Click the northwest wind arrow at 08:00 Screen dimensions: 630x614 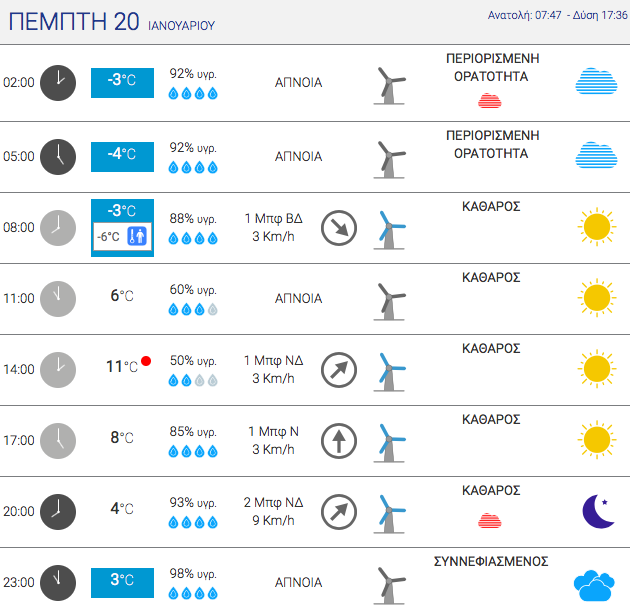[339, 228]
